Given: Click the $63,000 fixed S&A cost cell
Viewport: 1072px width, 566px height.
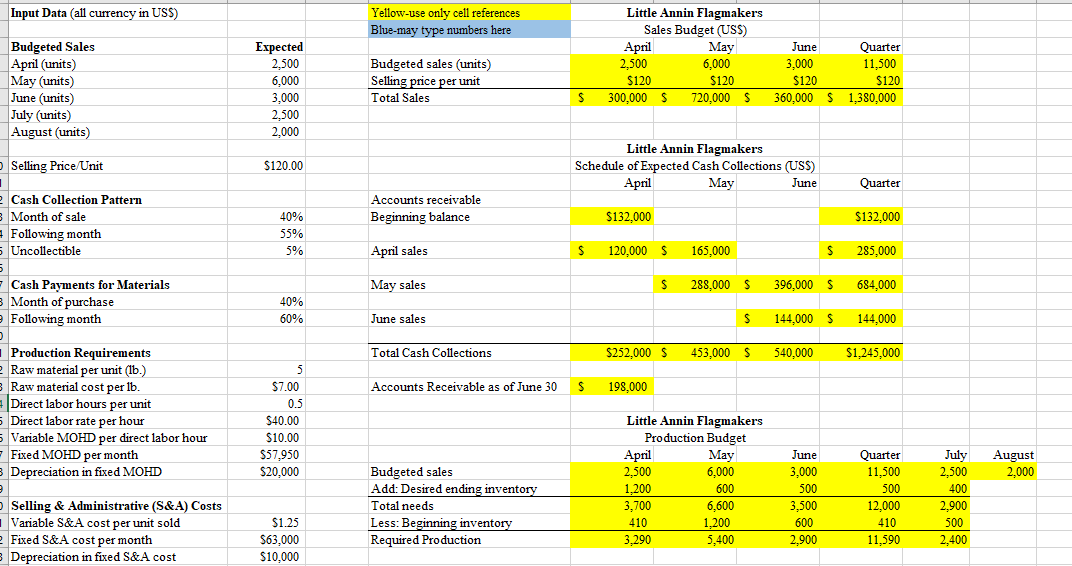Looking at the screenshot, I should click(267, 539).
